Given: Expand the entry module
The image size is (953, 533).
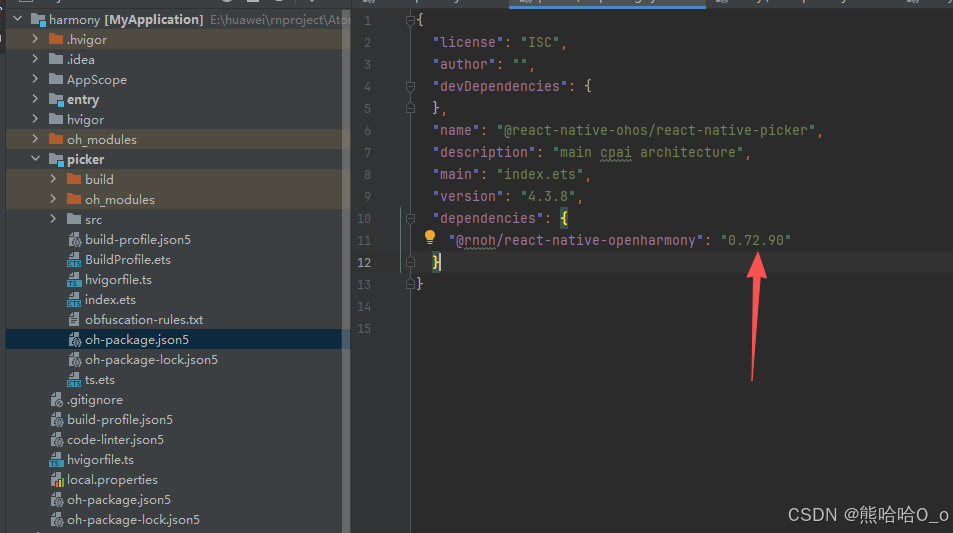Looking at the screenshot, I should click(35, 99).
